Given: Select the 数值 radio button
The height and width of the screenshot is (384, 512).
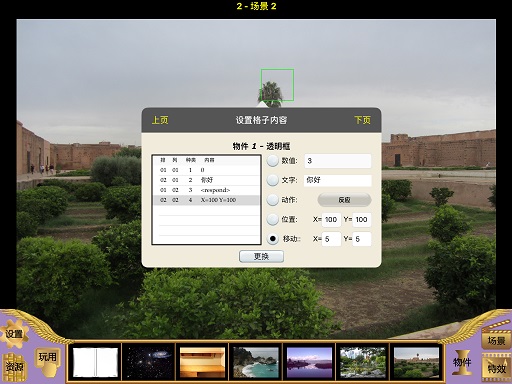Looking at the screenshot, I should click(272, 161).
